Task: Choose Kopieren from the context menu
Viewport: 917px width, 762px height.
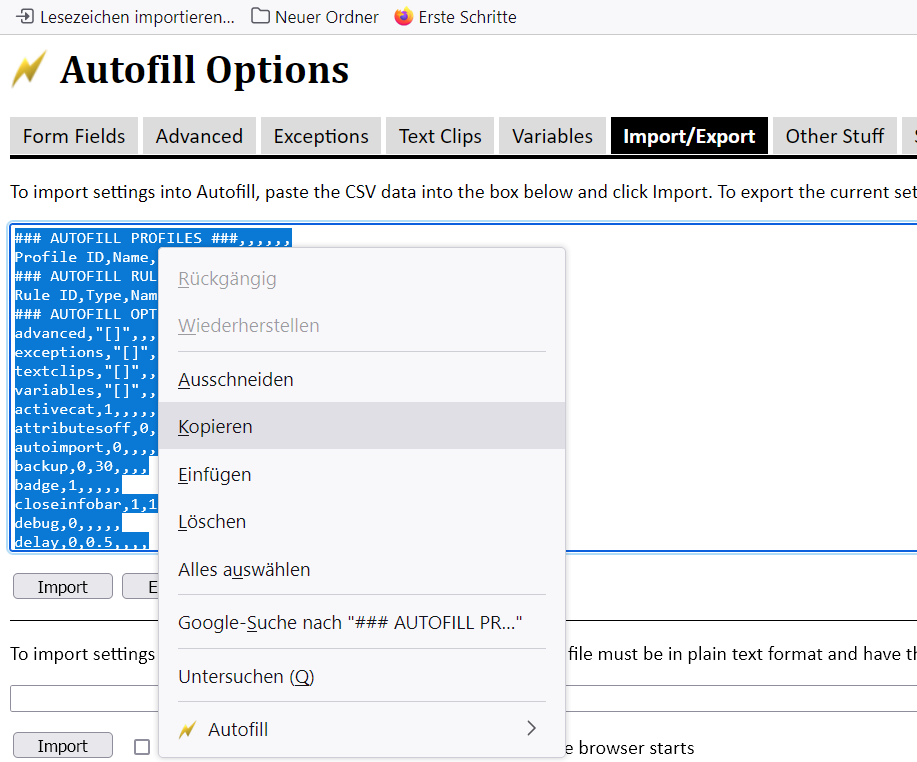Action: (x=215, y=427)
